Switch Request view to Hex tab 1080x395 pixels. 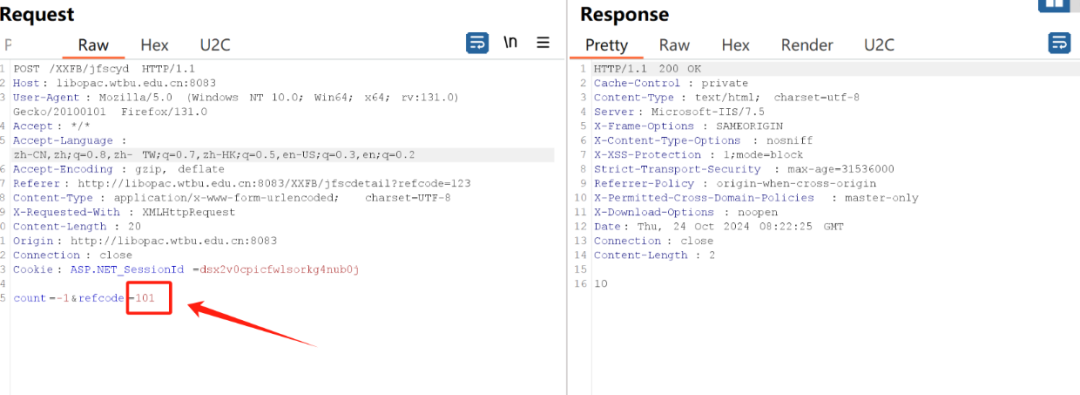(x=154, y=45)
